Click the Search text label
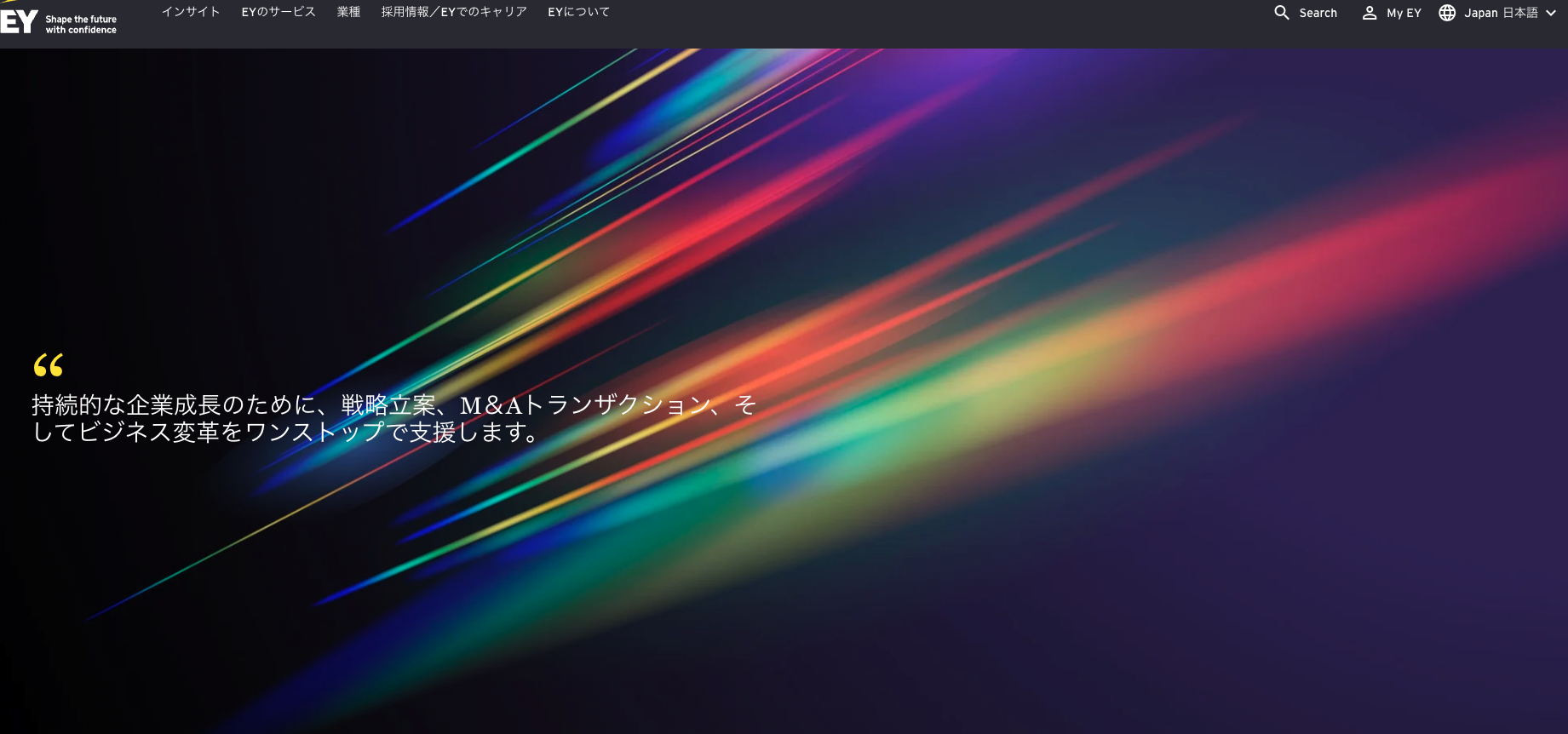 click(x=1318, y=13)
